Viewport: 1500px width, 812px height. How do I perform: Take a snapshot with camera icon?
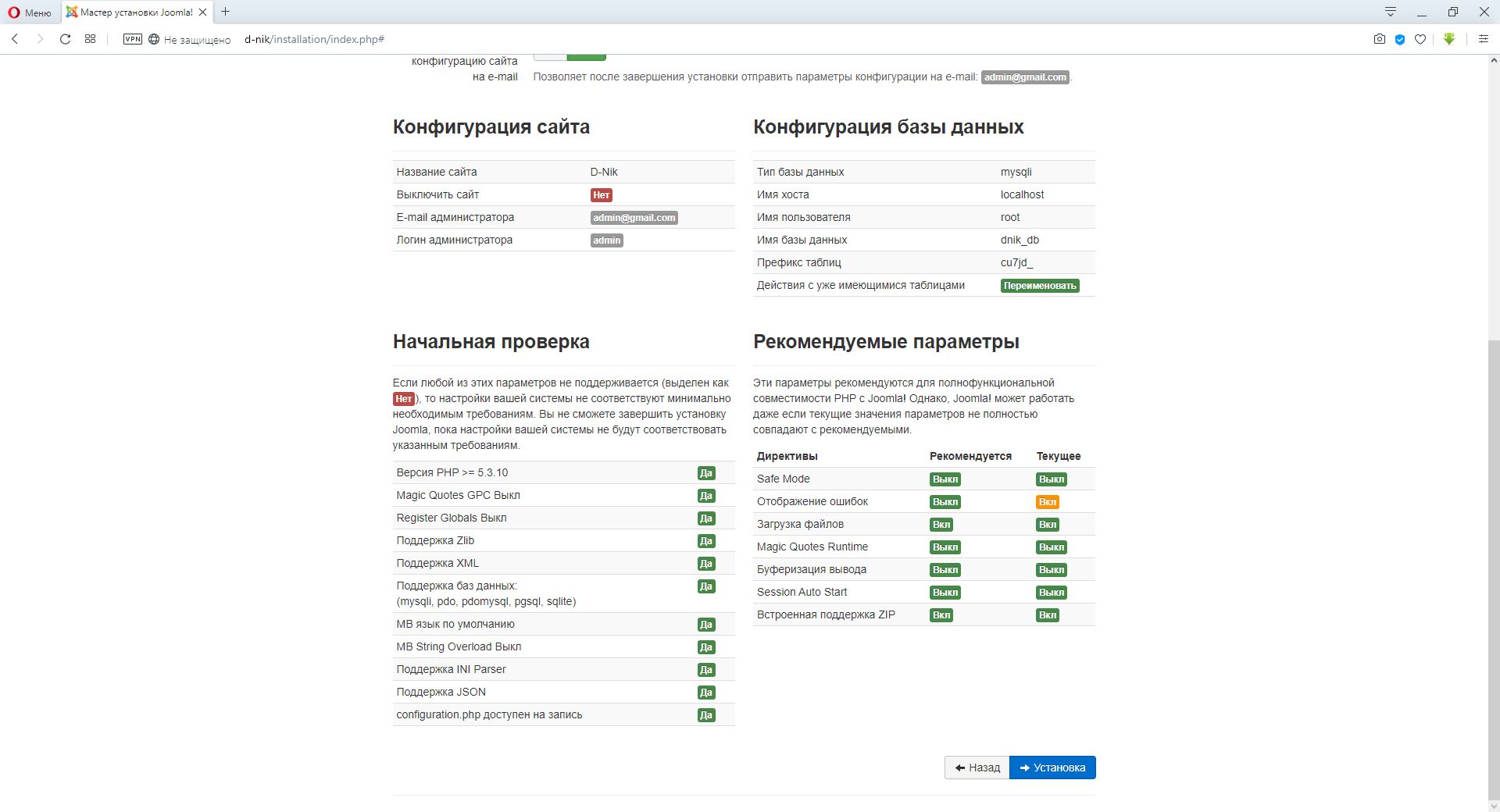(1380, 39)
